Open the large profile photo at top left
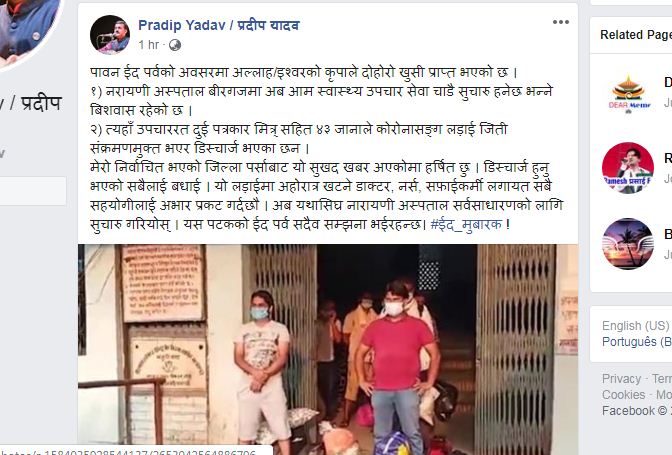The width and height of the screenshot is (672, 455). [x=26, y=28]
